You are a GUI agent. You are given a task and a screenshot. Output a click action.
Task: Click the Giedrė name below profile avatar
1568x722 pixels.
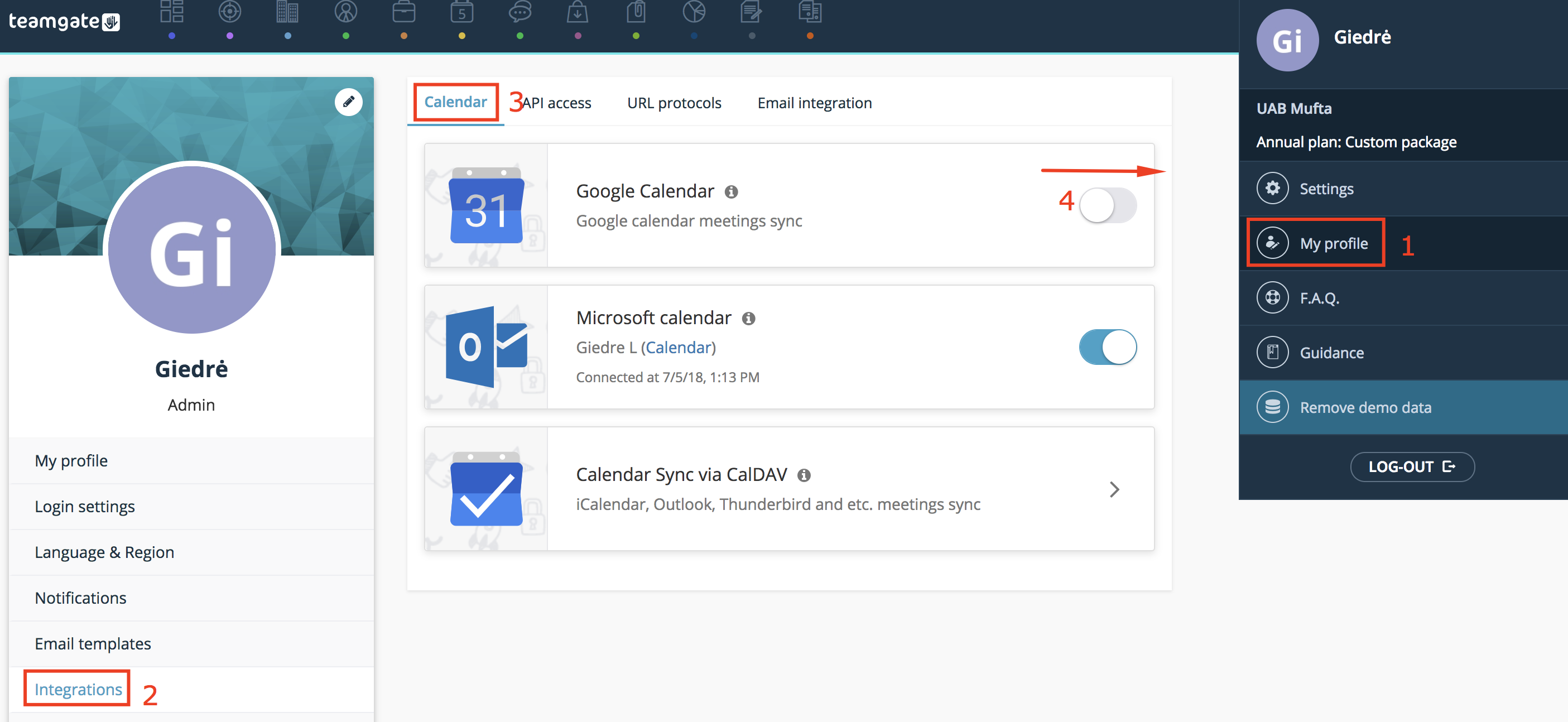coord(191,369)
